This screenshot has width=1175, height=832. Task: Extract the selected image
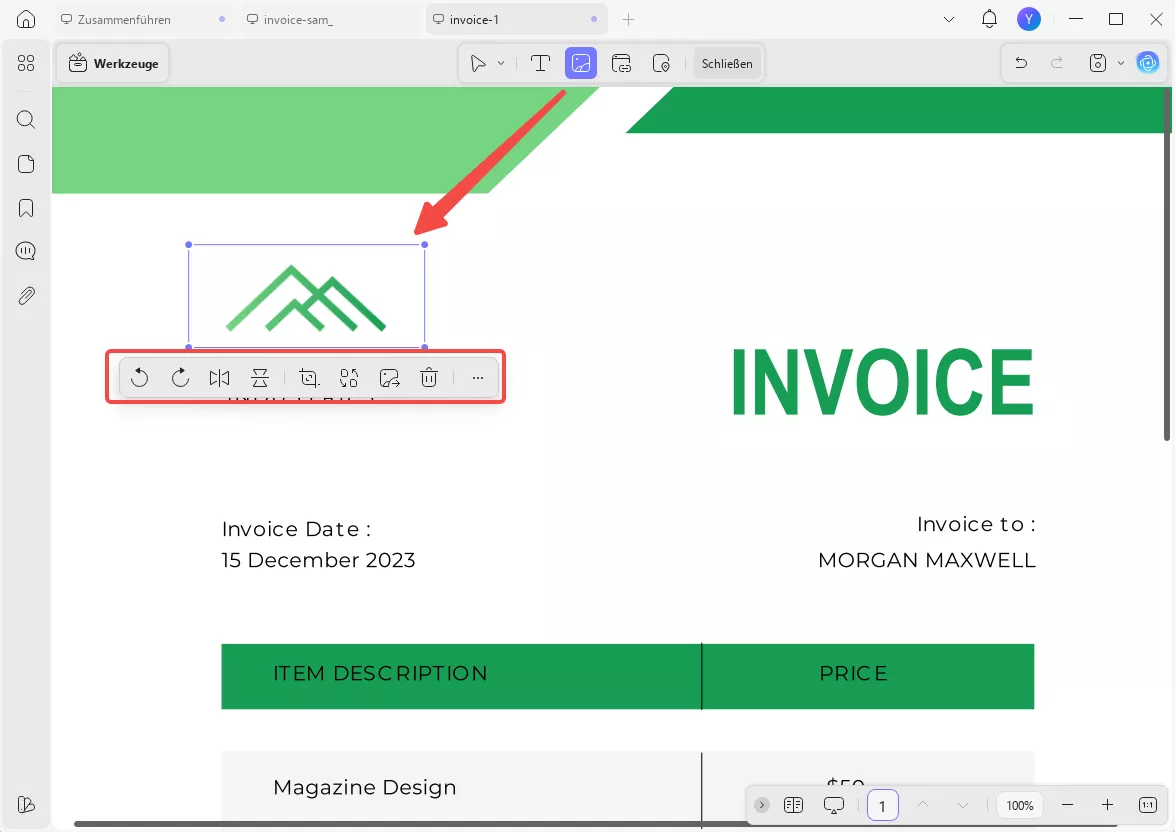(x=390, y=378)
